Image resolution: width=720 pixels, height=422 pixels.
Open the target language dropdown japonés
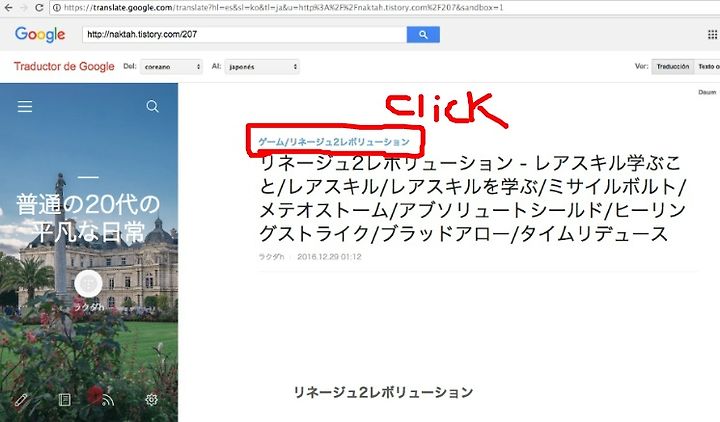tap(262, 67)
